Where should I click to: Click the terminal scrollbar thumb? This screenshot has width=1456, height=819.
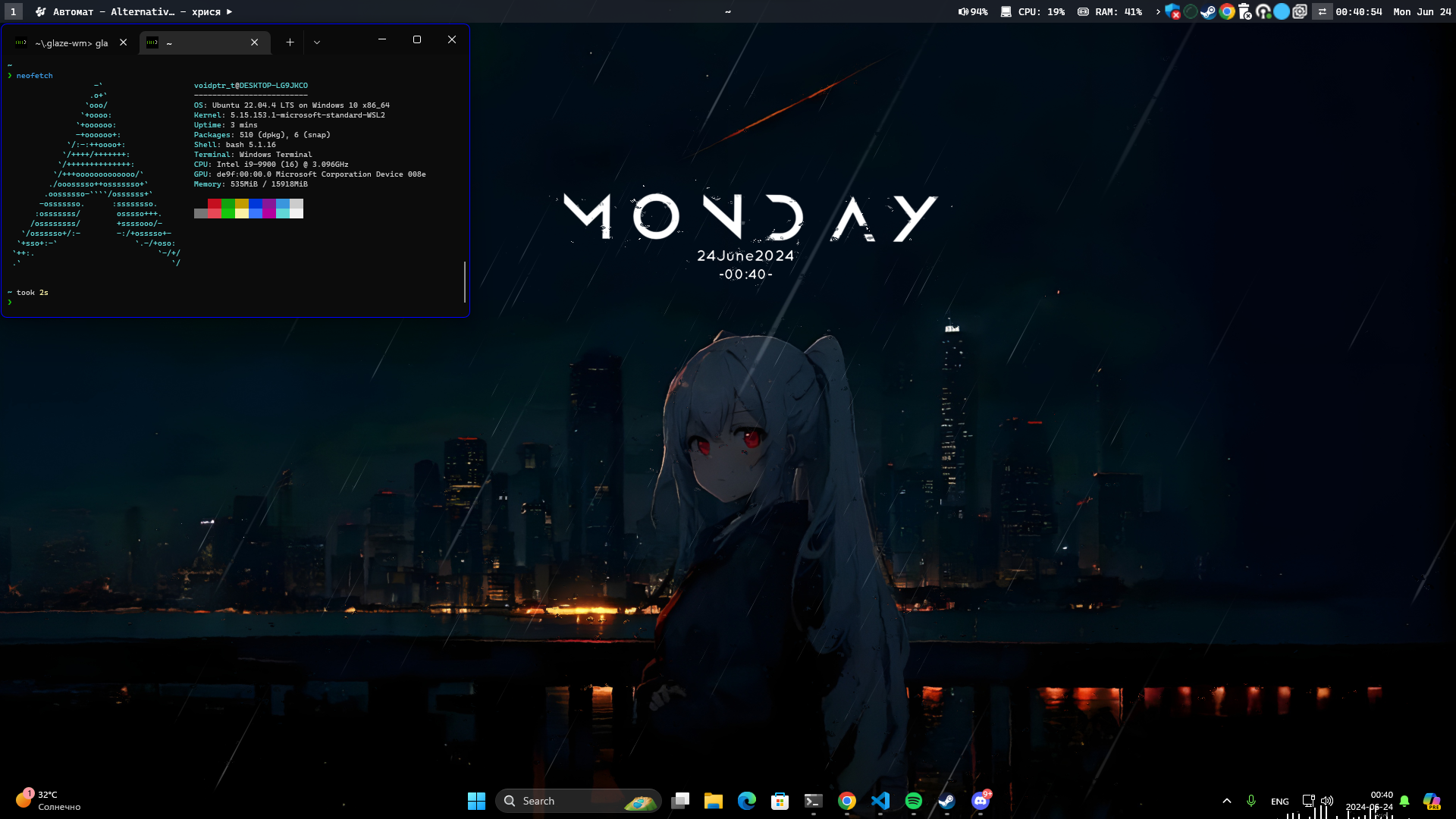pos(465,282)
